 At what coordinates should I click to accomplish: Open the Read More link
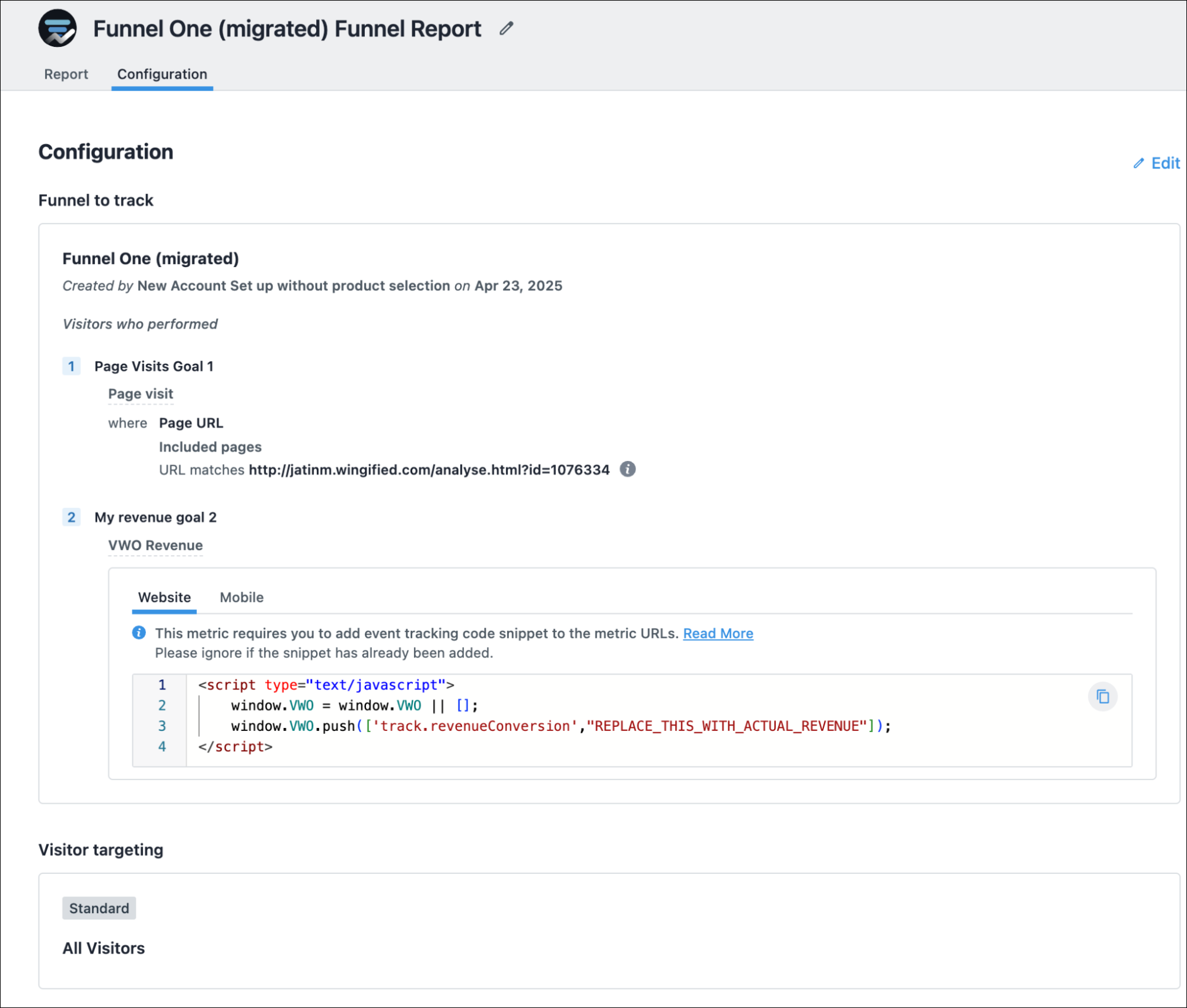[x=718, y=633]
